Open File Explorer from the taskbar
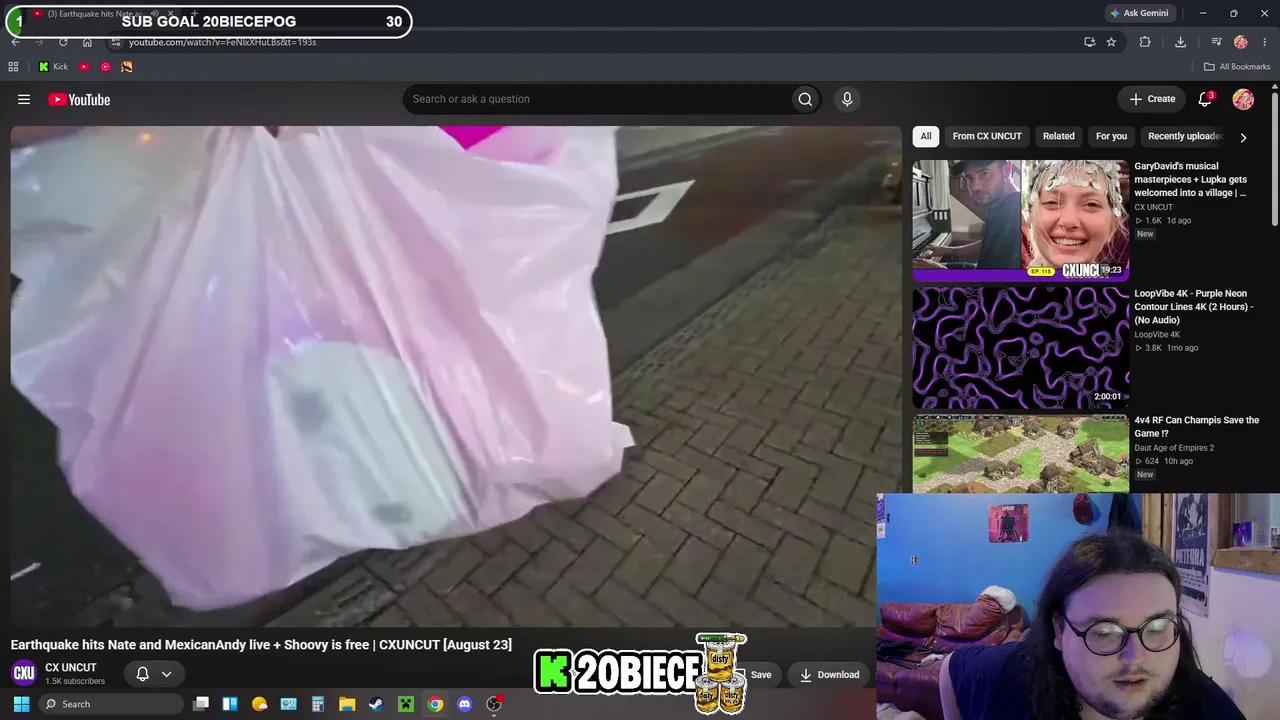This screenshot has height=720, width=1280. 347,704
